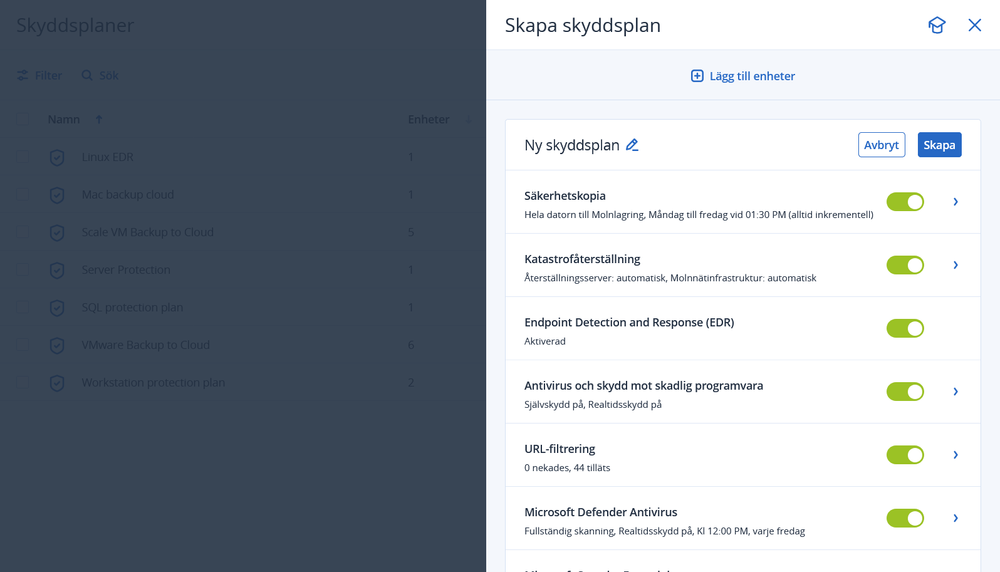Image resolution: width=1000 pixels, height=572 pixels.
Task: Click the Sök magnifier icon
Action: click(x=87, y=75)
